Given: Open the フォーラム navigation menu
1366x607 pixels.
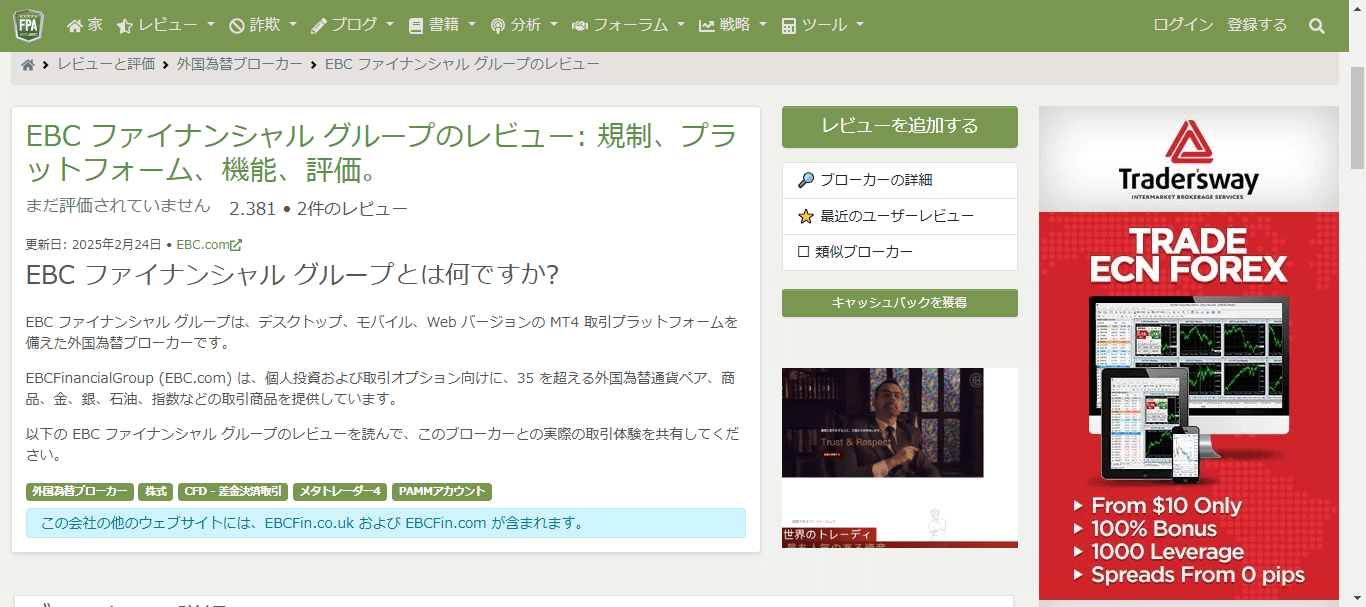Looking at the screenshot, I should click(628, 26).
